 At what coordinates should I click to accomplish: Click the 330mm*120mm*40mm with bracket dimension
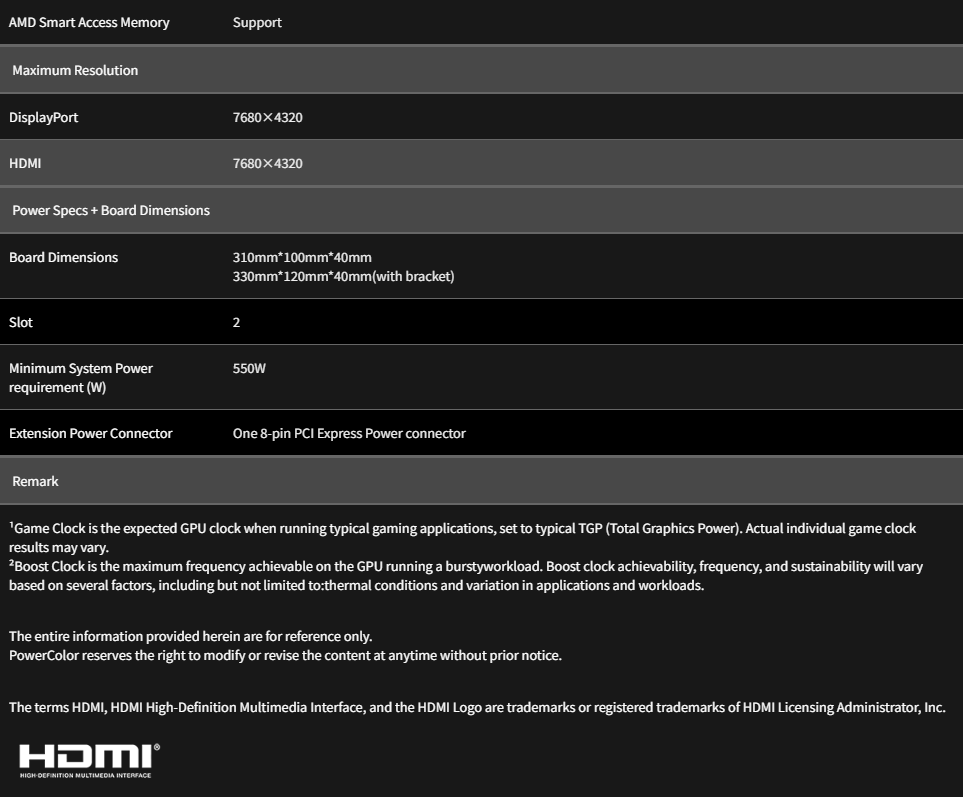343,277
